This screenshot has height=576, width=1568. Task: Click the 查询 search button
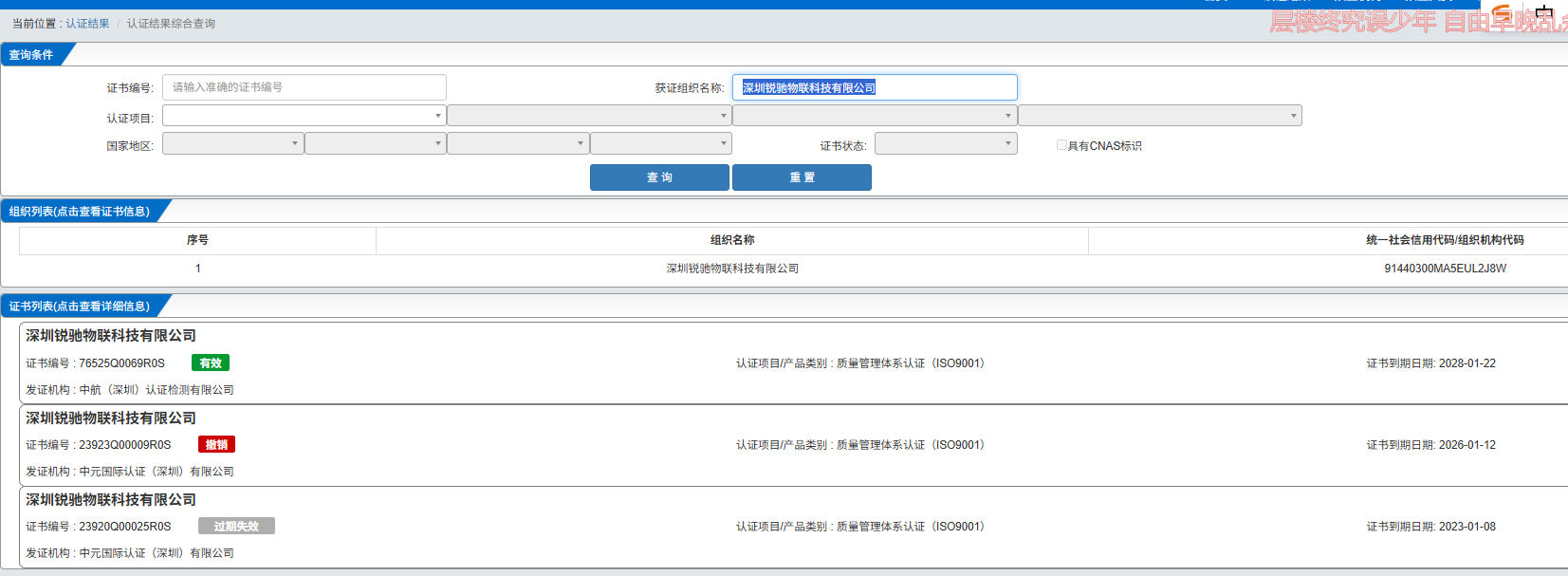coord(659,177)
